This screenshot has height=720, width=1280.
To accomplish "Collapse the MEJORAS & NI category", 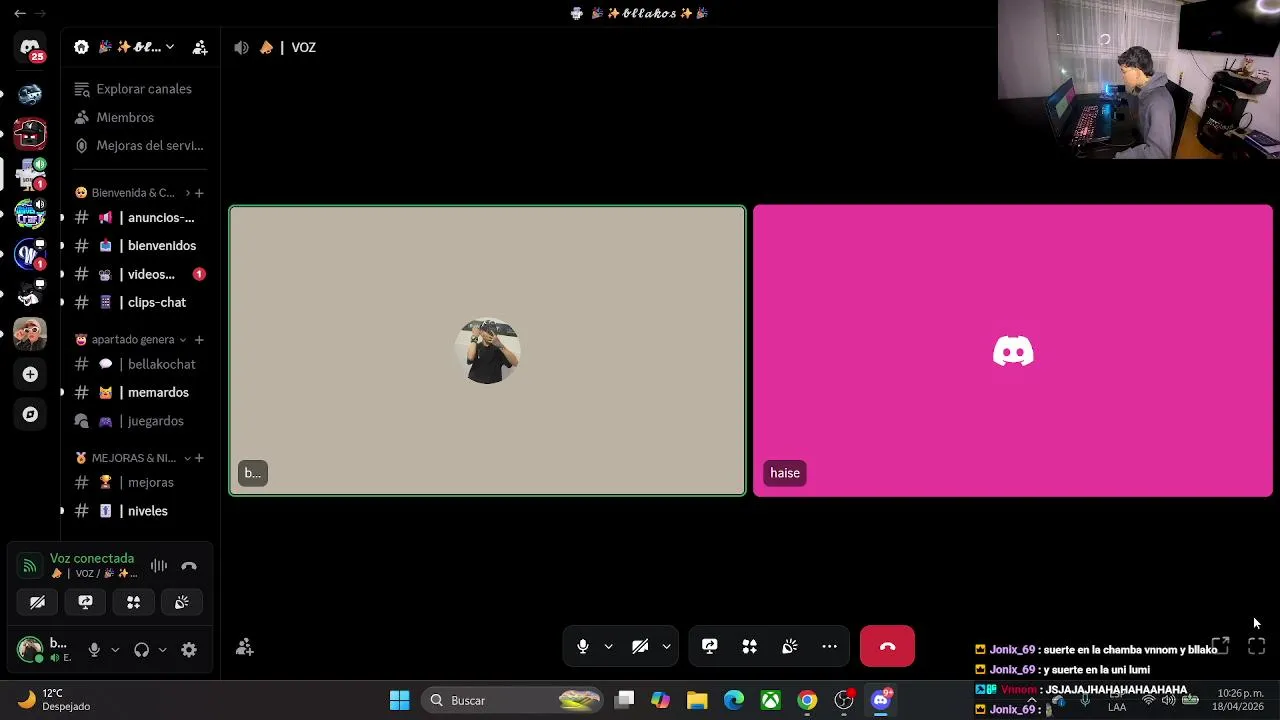I will point(132,458).
